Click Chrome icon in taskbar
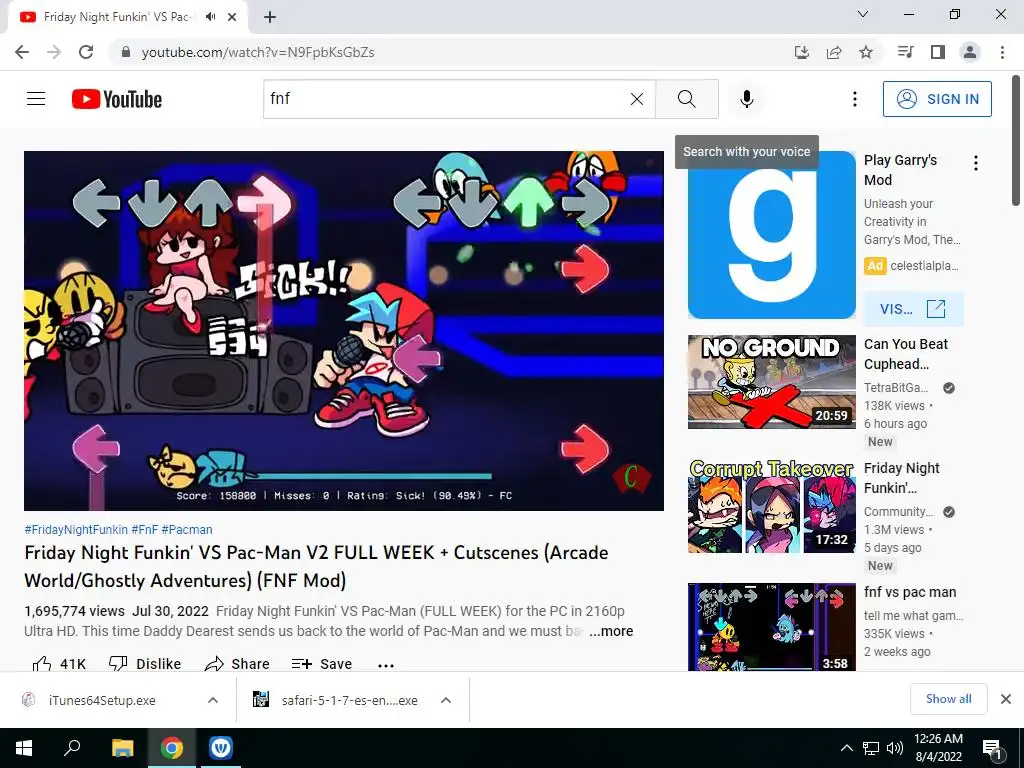 (x=172, y=748)
